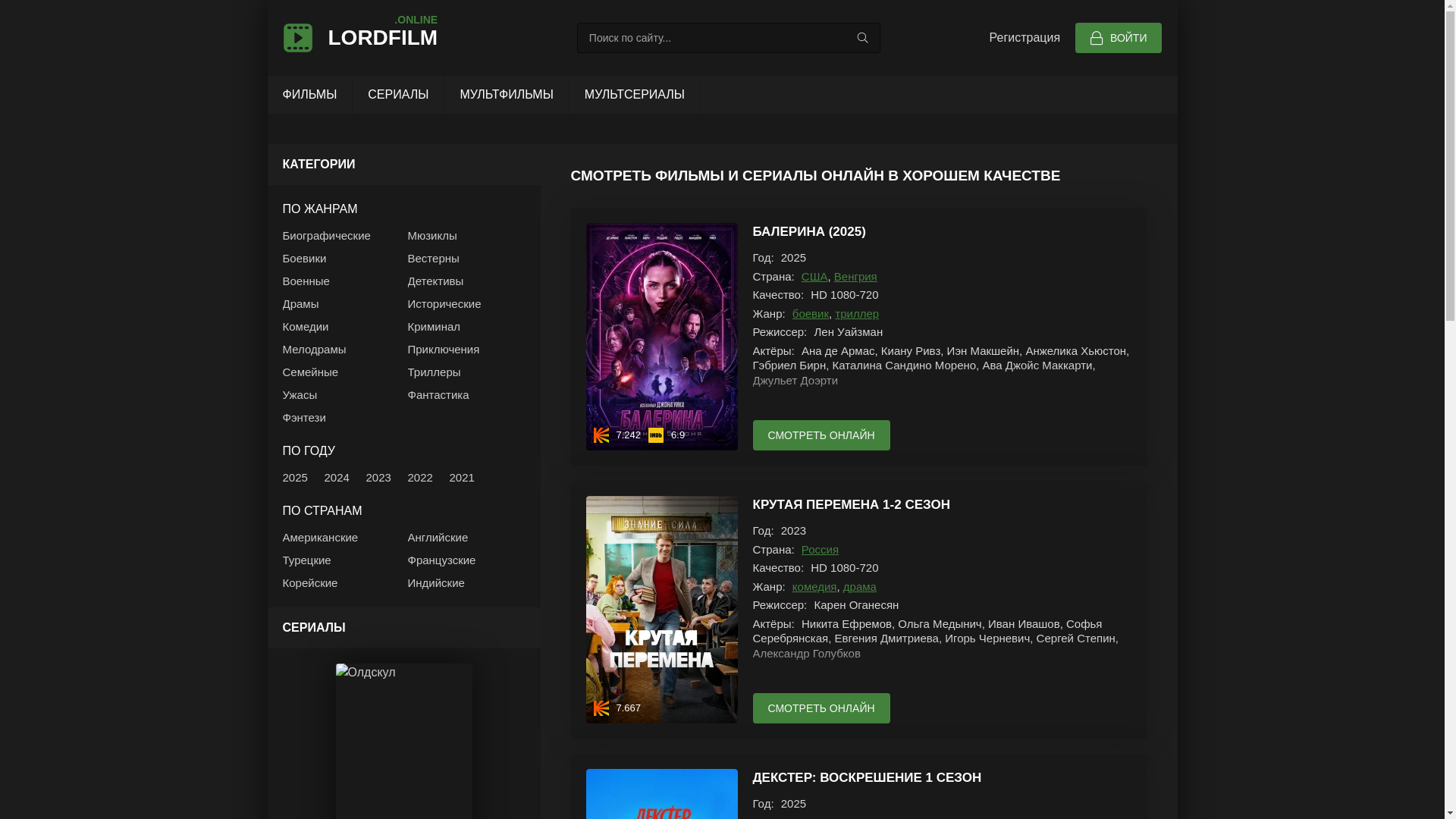
Task: Select Английские country filter
Action: (x=438, y=538)
